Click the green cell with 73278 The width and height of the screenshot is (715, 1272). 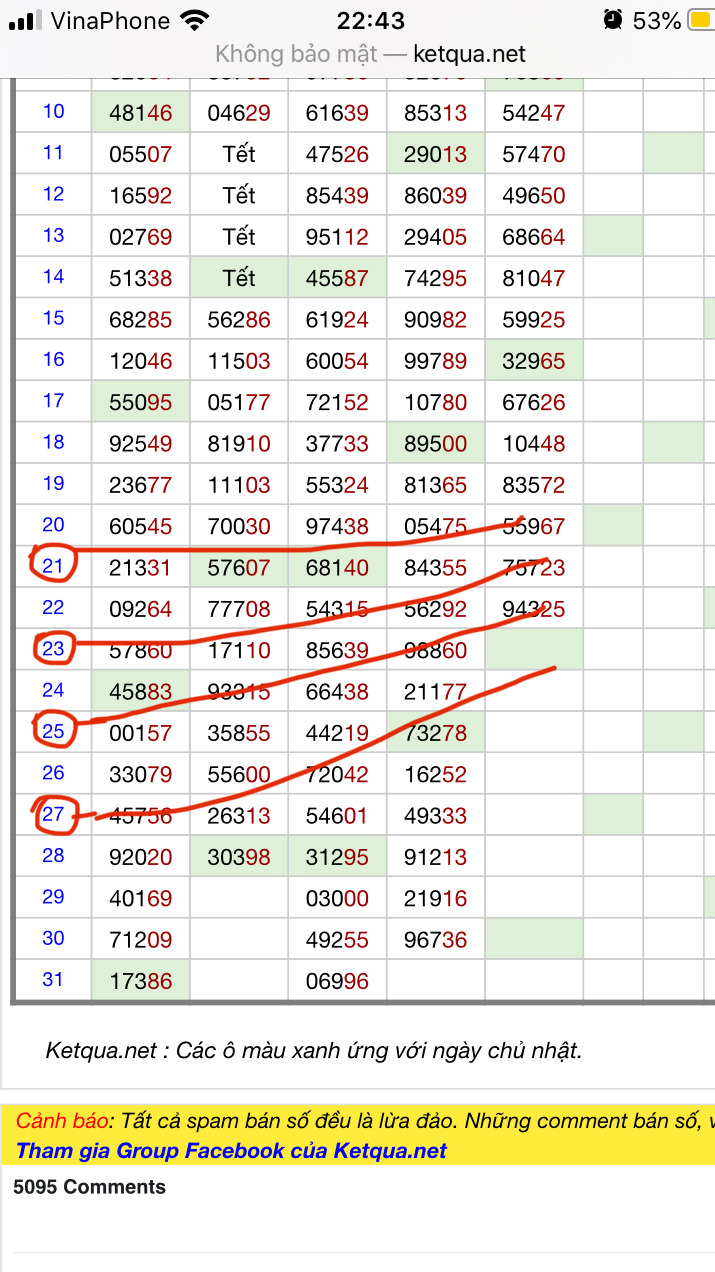[x=435, y=733]
